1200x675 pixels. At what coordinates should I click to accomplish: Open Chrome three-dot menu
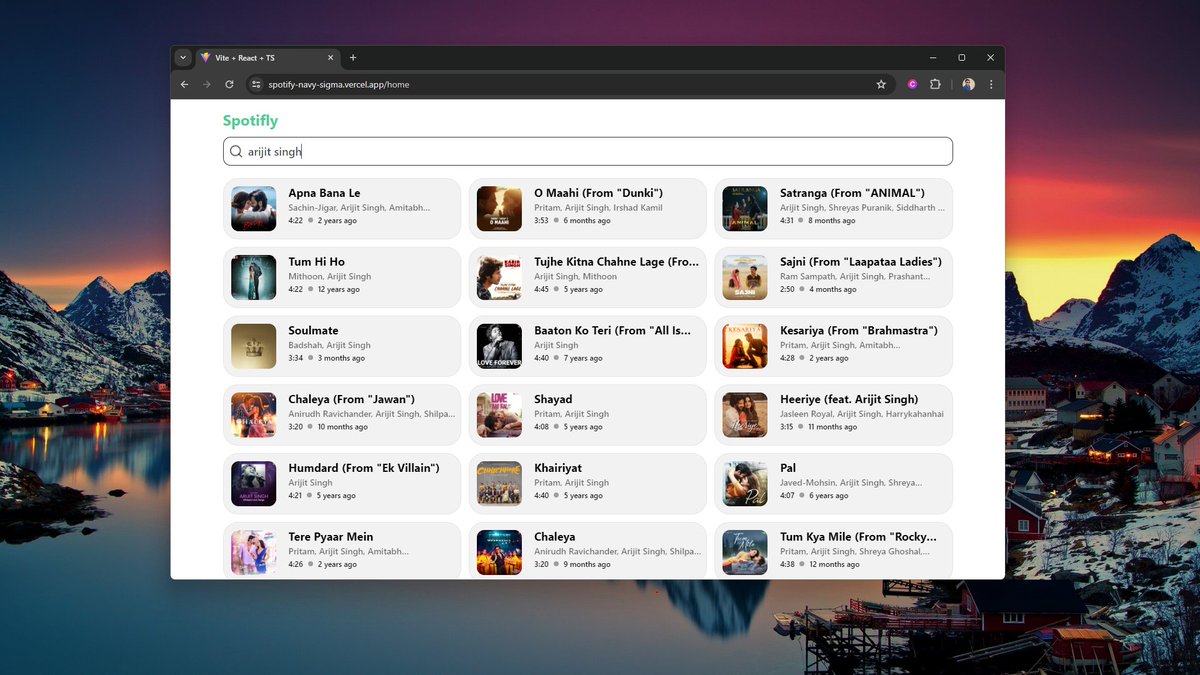991,85
